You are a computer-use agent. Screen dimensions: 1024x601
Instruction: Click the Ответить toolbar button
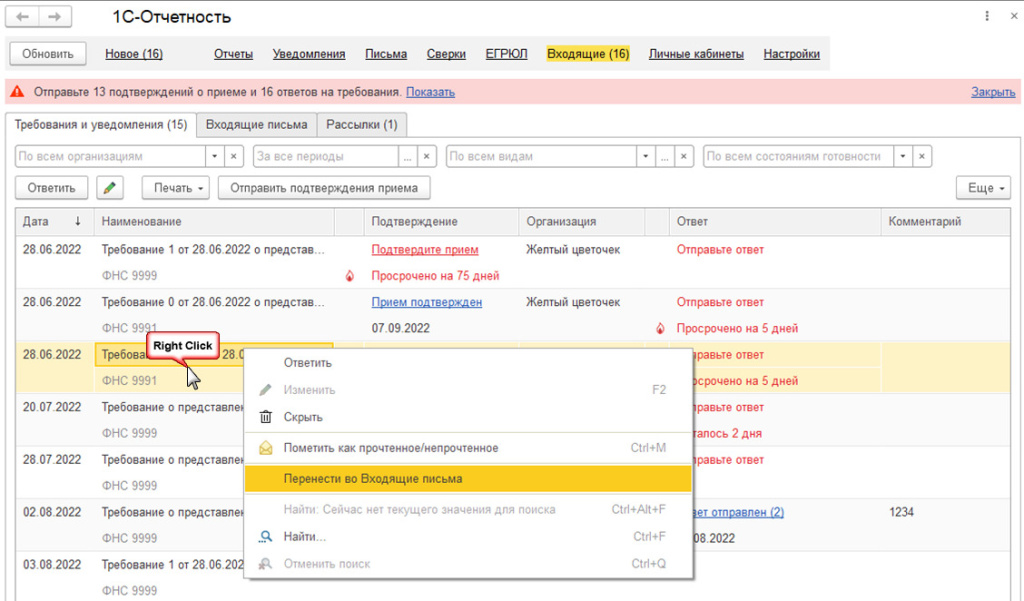pyautogui.click(x=52, y=188)
